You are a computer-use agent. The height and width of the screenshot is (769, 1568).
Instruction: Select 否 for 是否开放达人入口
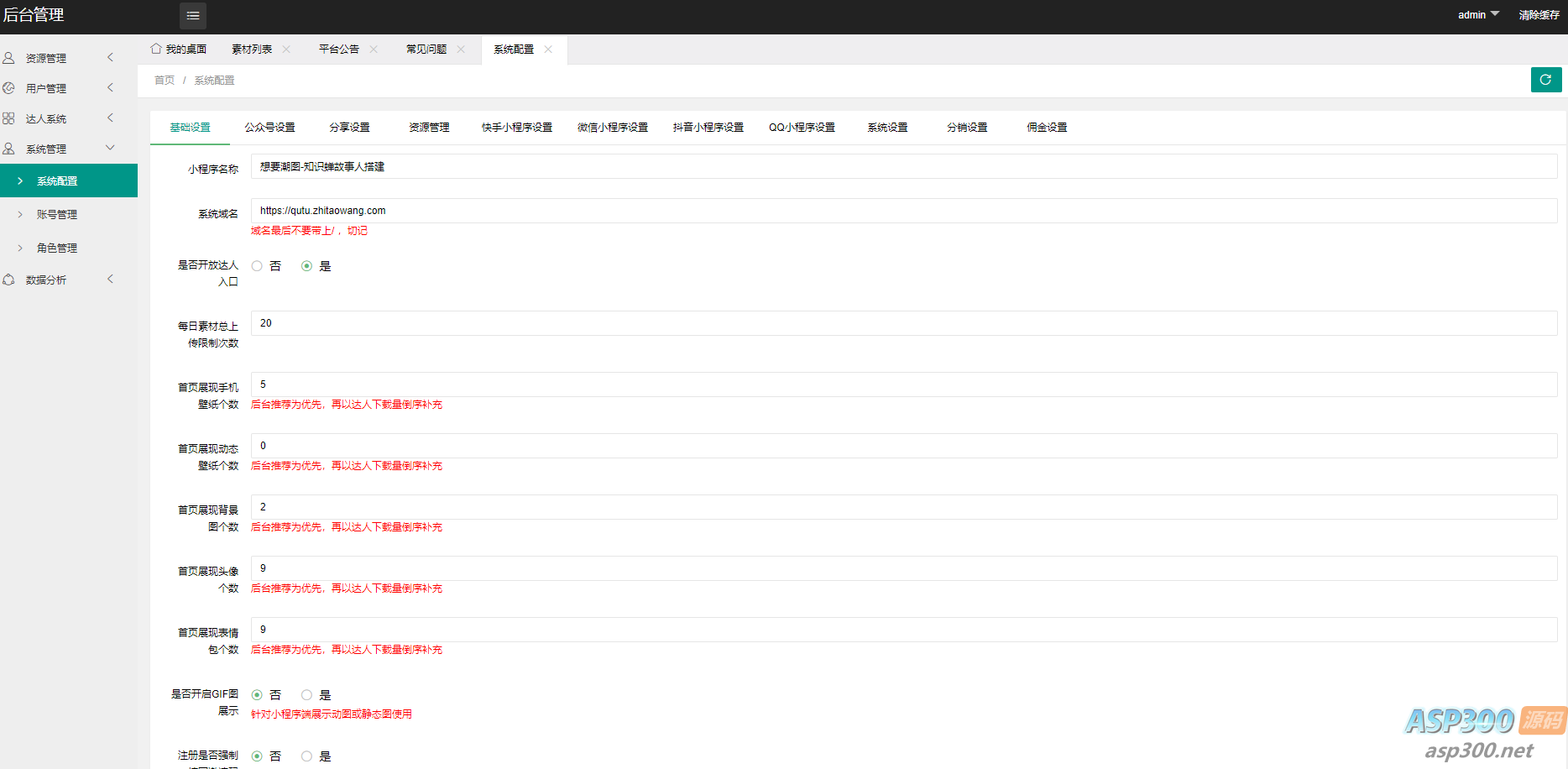click(x=257, y=266)
